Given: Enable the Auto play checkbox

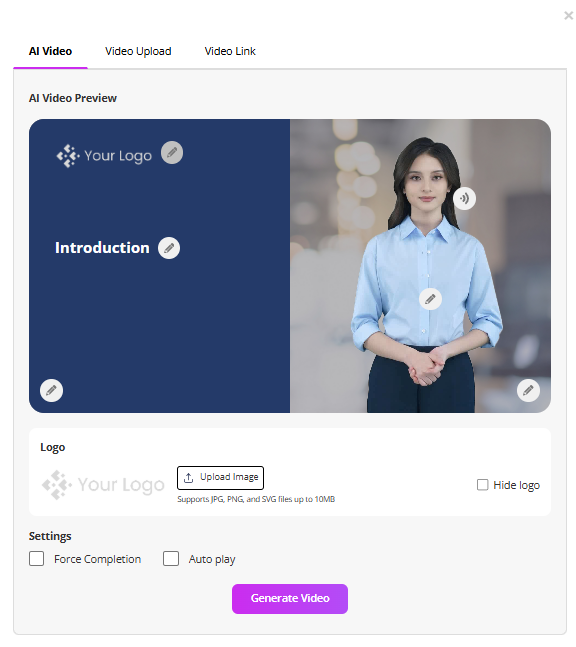Looking at the screenshot, I should pos(171,559).
